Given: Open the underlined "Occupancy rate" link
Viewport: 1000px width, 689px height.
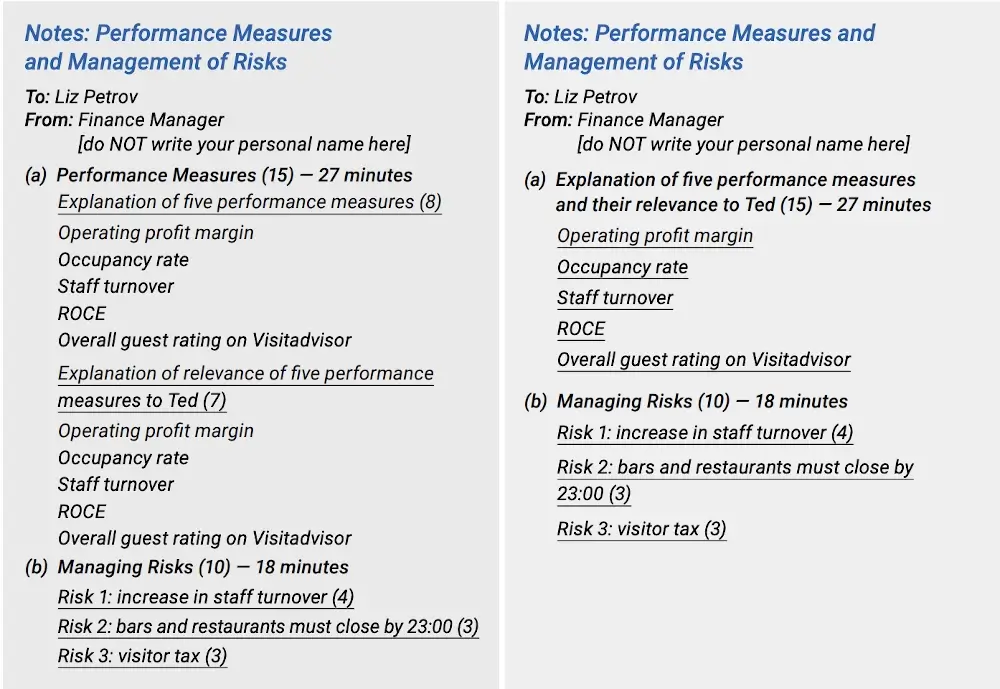Looking at the screenshot, I should [622, 267].
